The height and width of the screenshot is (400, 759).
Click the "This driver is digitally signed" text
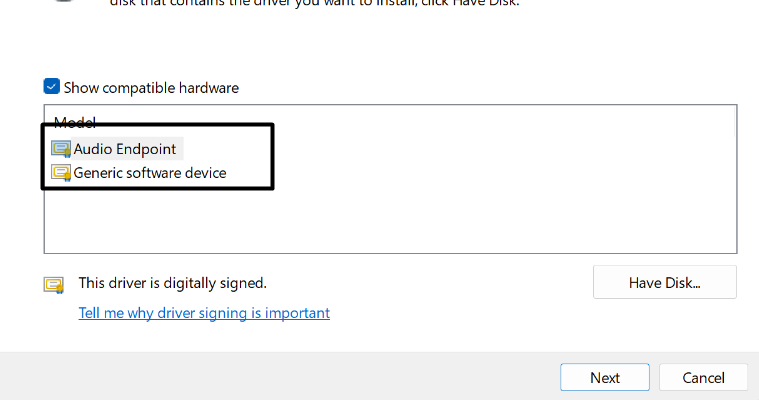click(x=172, y=283)
